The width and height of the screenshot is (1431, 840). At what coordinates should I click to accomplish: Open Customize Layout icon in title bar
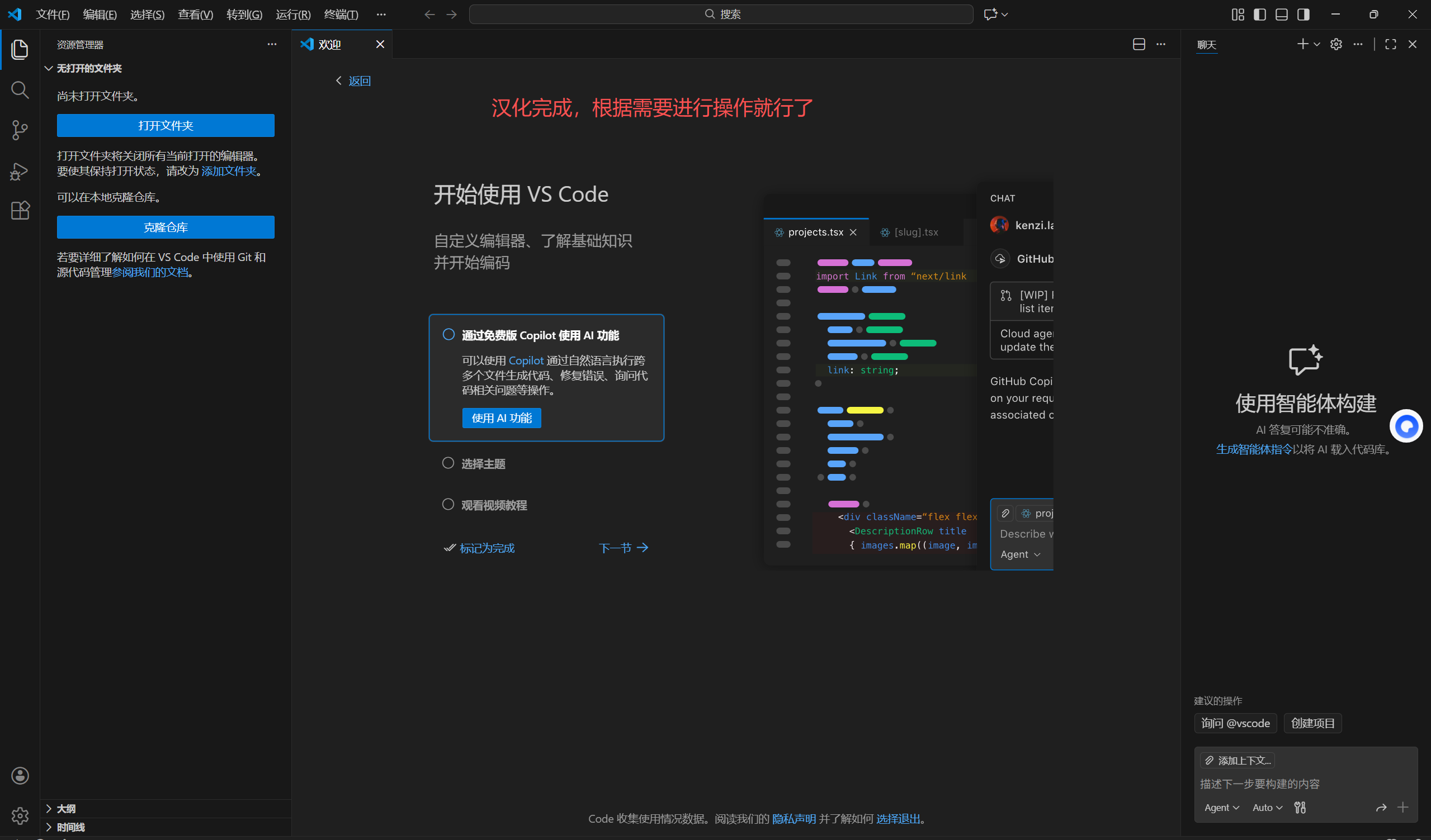pos(1238,14)
